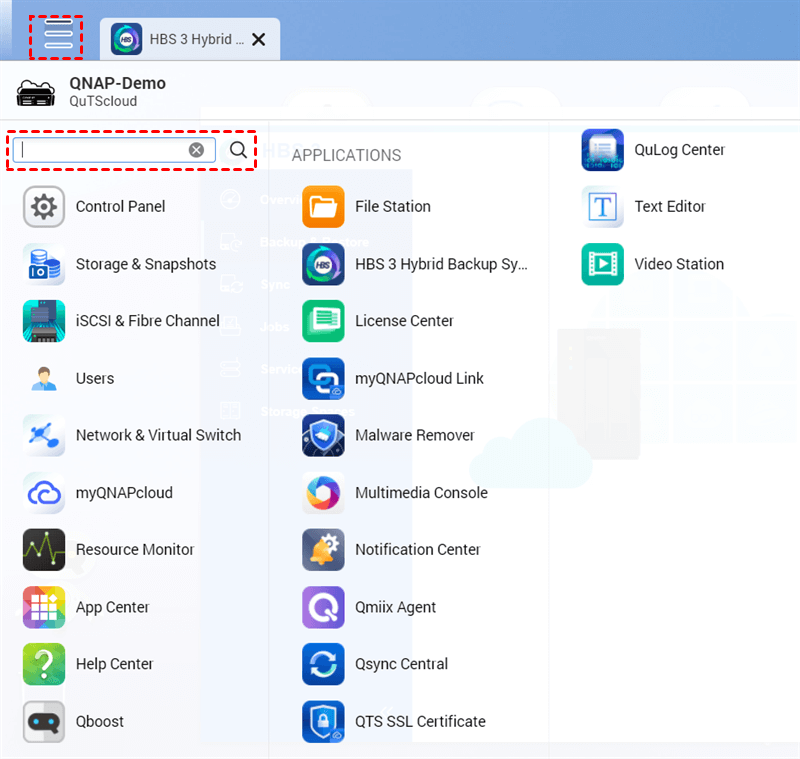Open the hamburger main menu icon
800x759 pixels.
tap(58, 35)
